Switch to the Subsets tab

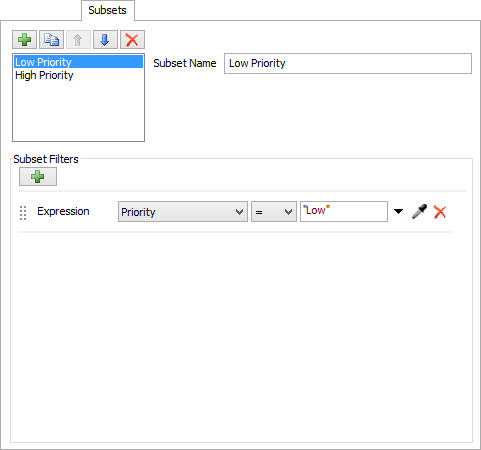click(x=108, y=10)
